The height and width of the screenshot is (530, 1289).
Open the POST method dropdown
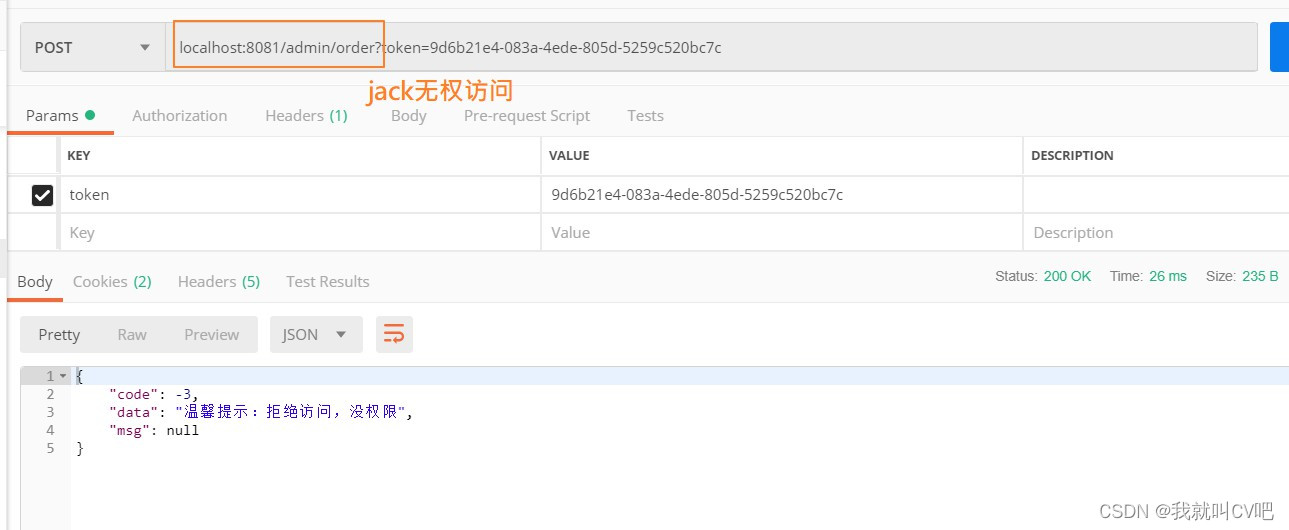pyautogui.click(x=93, y=47)
